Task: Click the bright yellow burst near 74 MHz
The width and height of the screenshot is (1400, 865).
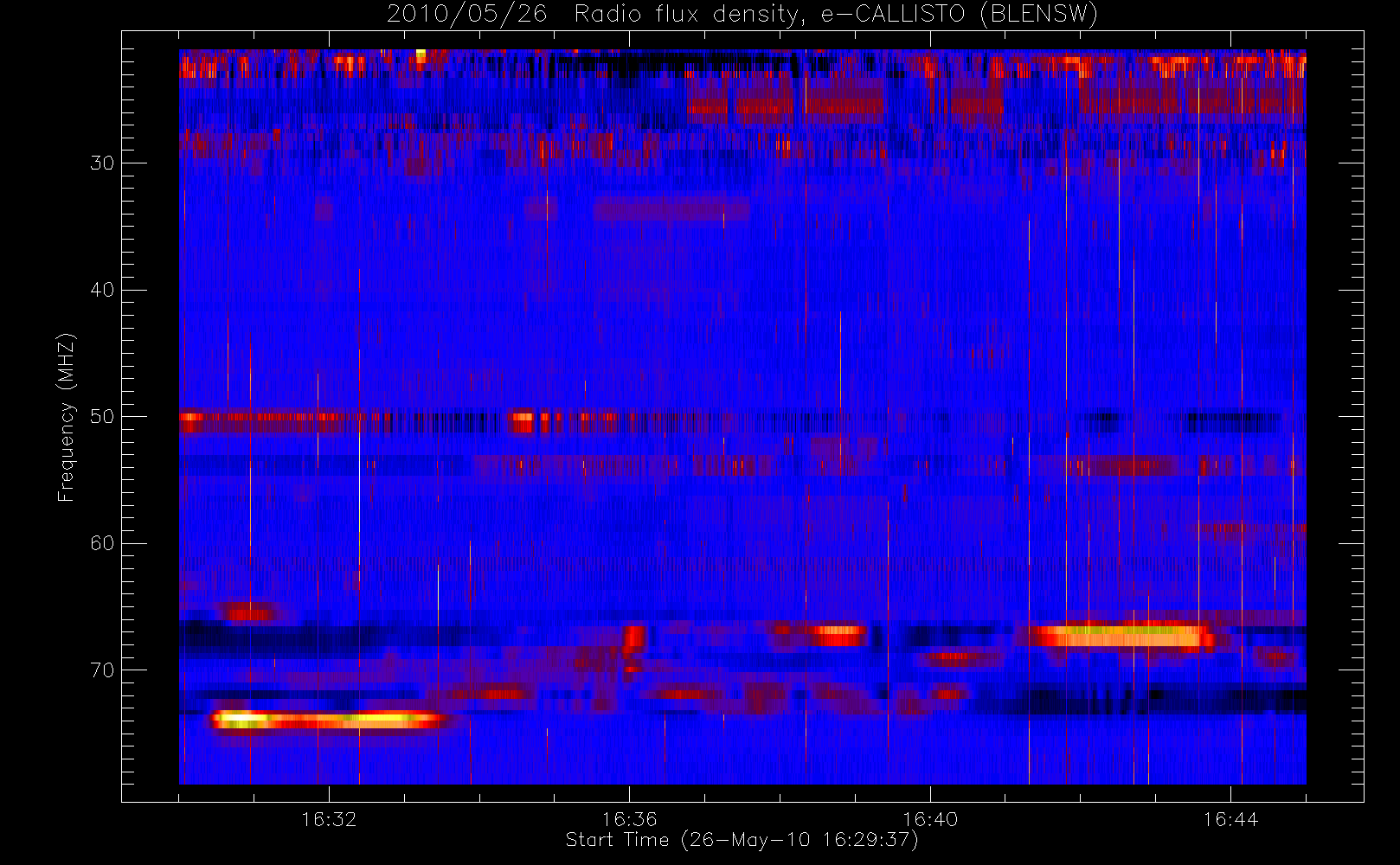Action: click(x=329, y=719)
